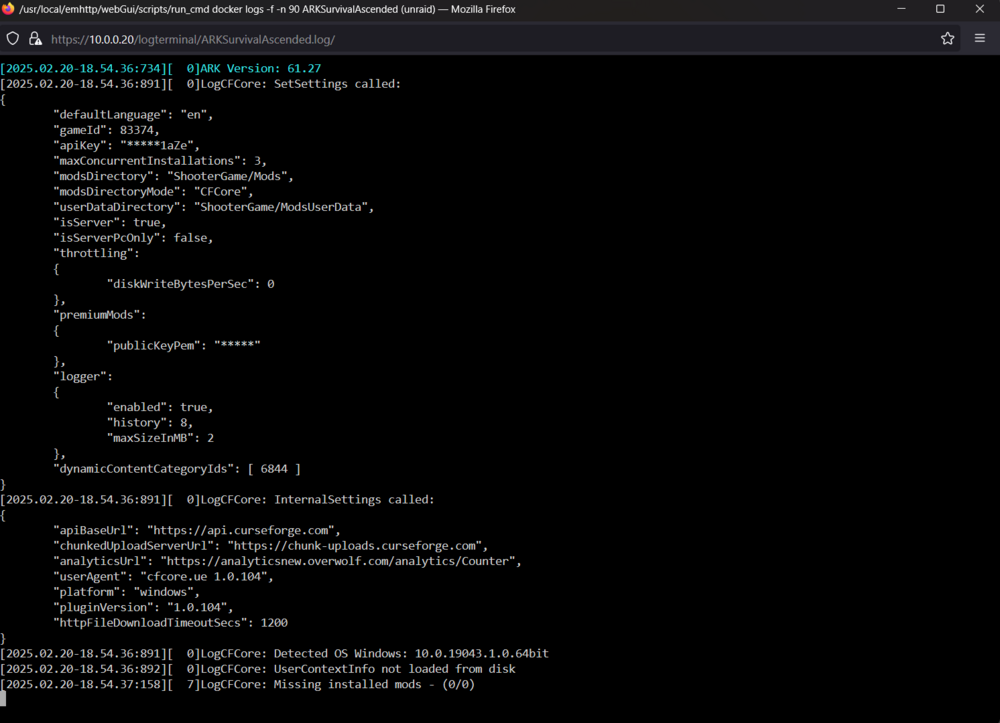The height and width of the screenshot is (723, 1000).
Task: Click the "throttling" key line
Action: point(96,253)
